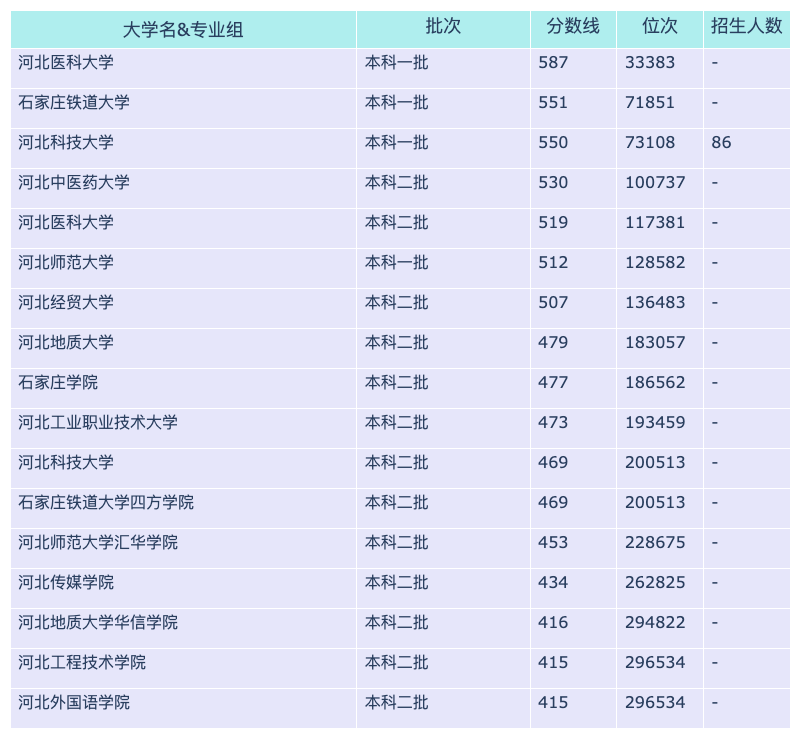Select the rank value 294822
The image size is (800, 740).
tap(655, 623)
